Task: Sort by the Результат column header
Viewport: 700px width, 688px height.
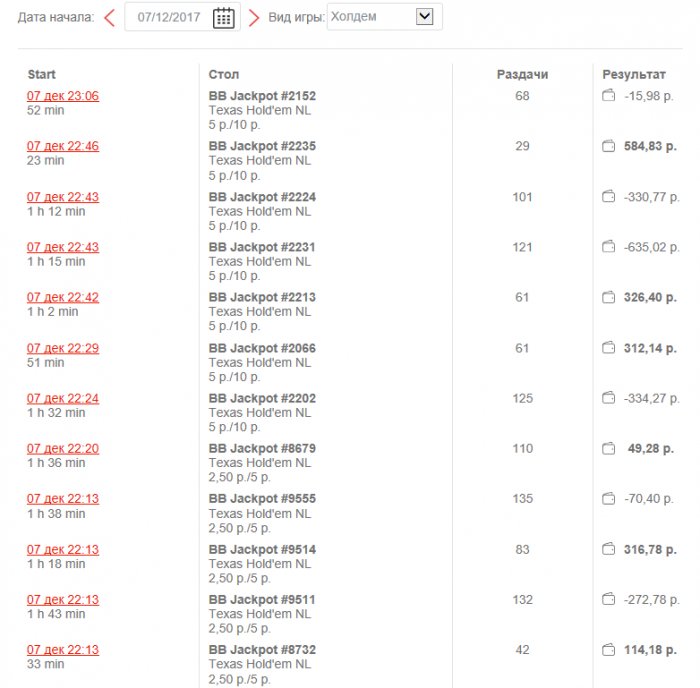Action: coord(633,74)
